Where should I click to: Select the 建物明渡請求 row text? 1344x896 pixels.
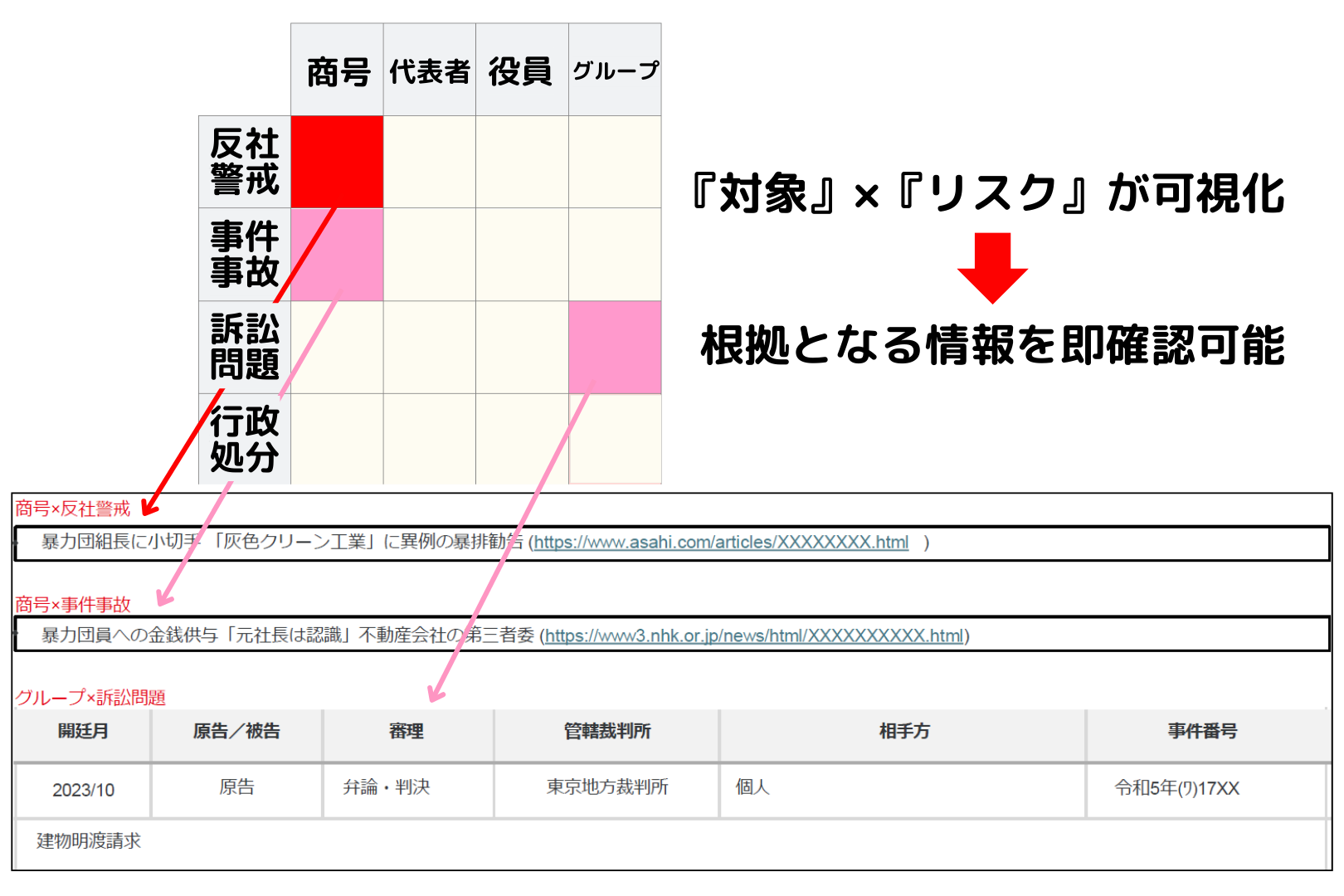[89, 841]
